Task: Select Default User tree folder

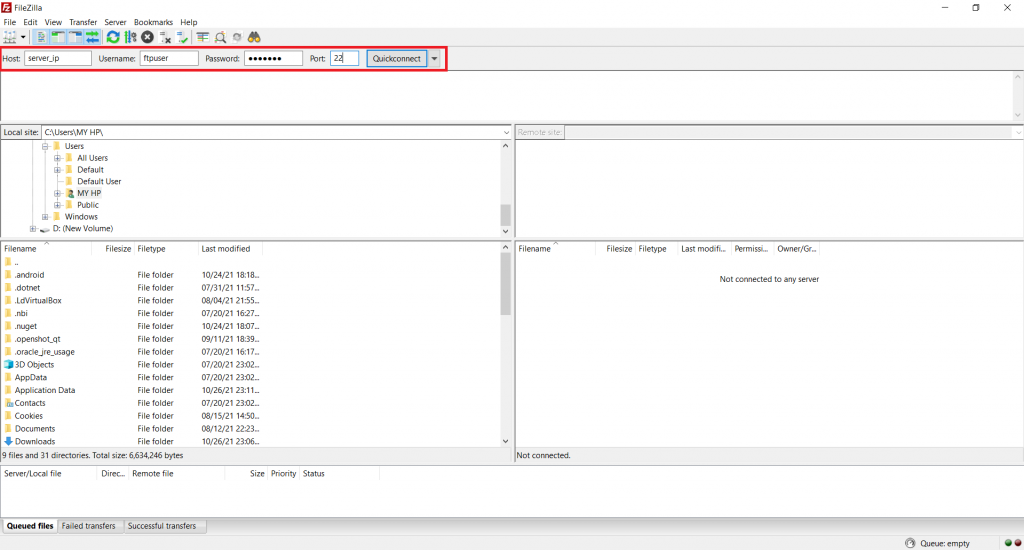Action: [99, 182]
